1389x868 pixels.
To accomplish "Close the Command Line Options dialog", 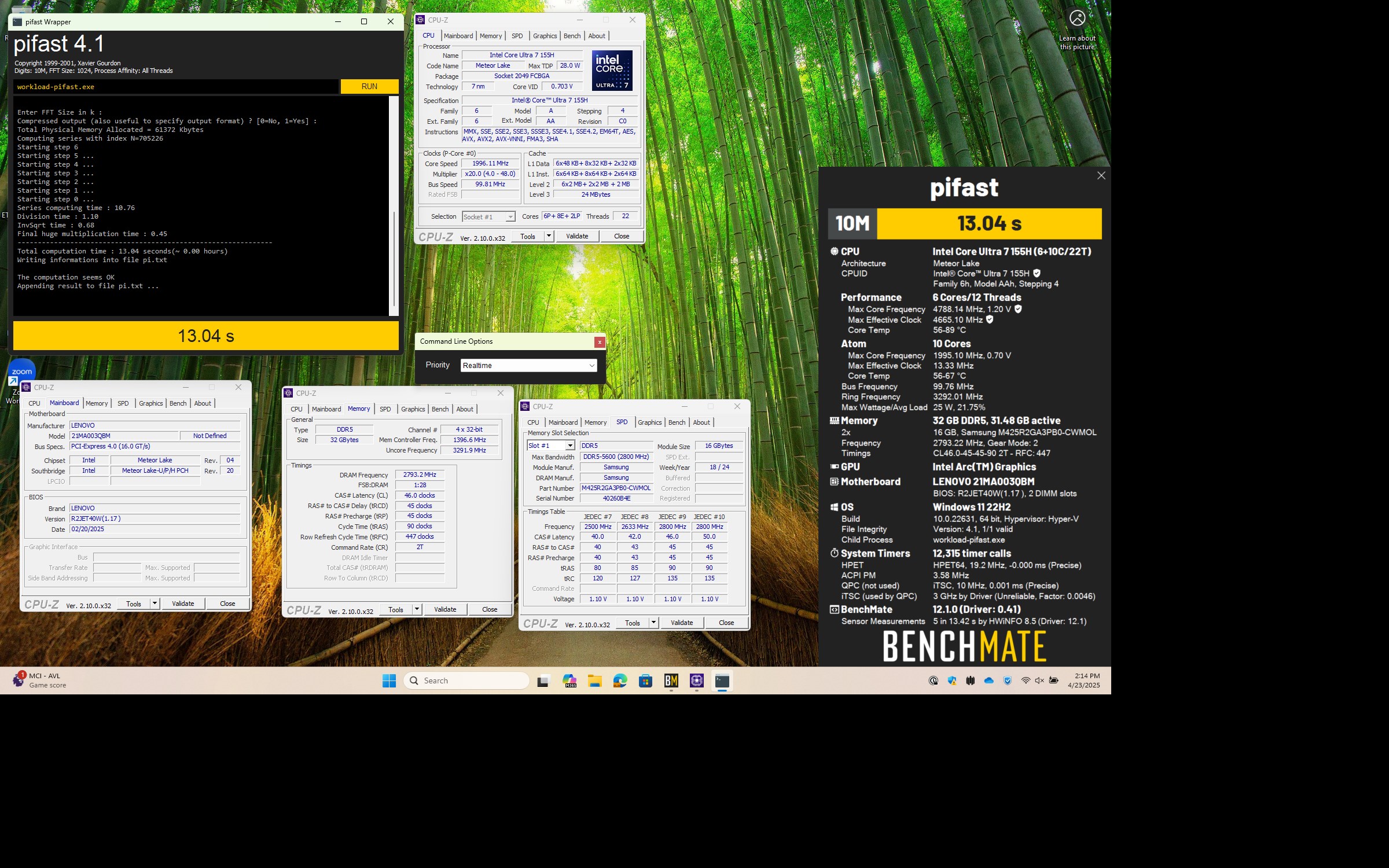I will coord(600,342).
